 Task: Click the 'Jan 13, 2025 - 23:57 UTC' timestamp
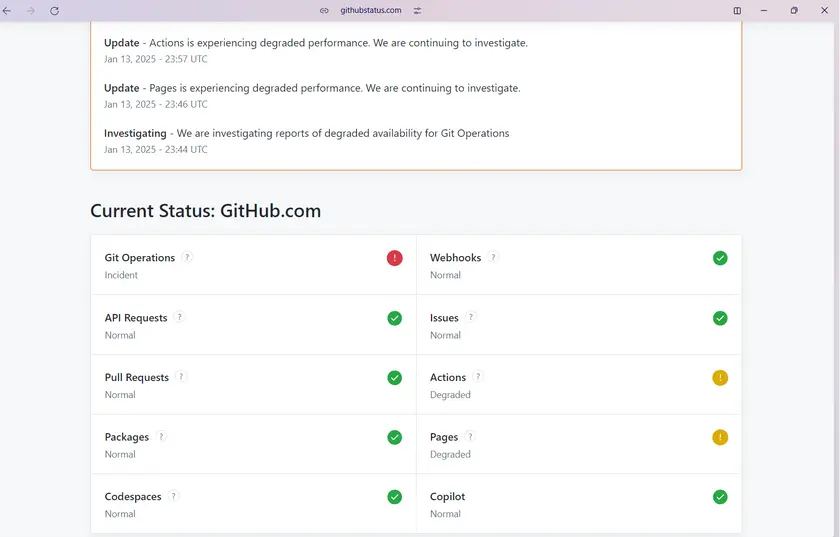pos(156,59)
